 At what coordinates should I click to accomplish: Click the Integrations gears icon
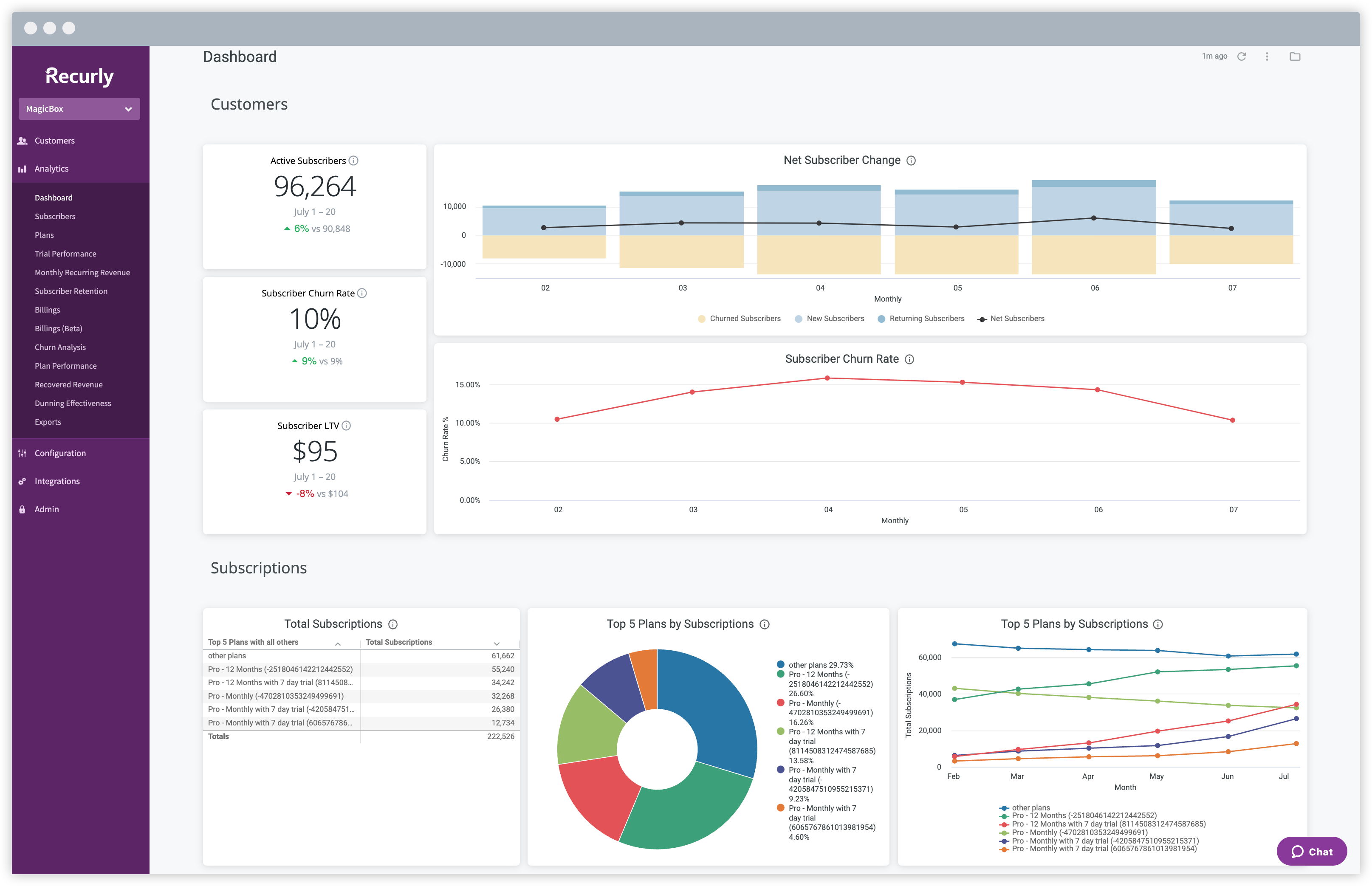point(22,481)
